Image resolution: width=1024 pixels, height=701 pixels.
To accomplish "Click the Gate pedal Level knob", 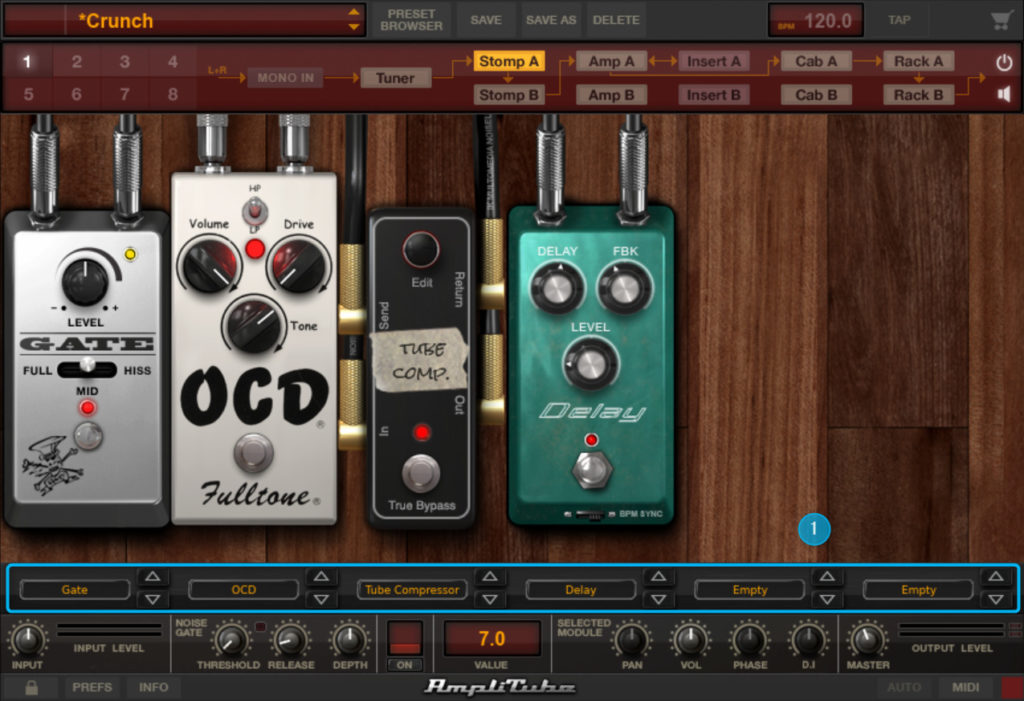I will [85, 282].
